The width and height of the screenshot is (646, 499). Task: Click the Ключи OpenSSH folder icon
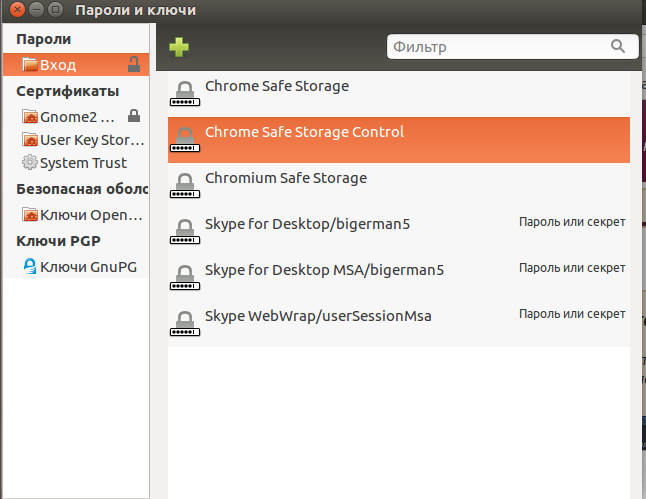point(29,215)
